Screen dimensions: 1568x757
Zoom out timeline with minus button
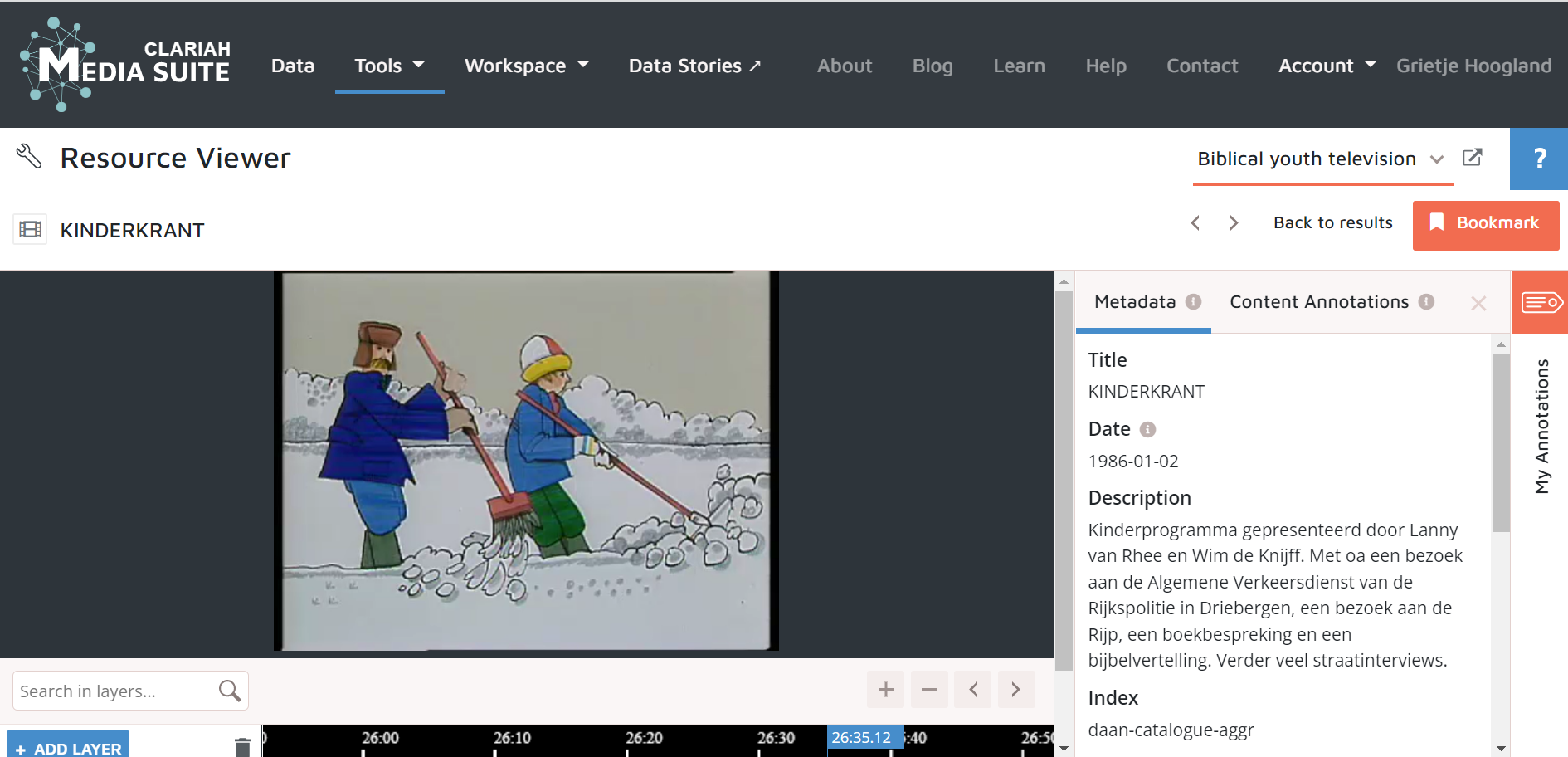pos(929,690)
